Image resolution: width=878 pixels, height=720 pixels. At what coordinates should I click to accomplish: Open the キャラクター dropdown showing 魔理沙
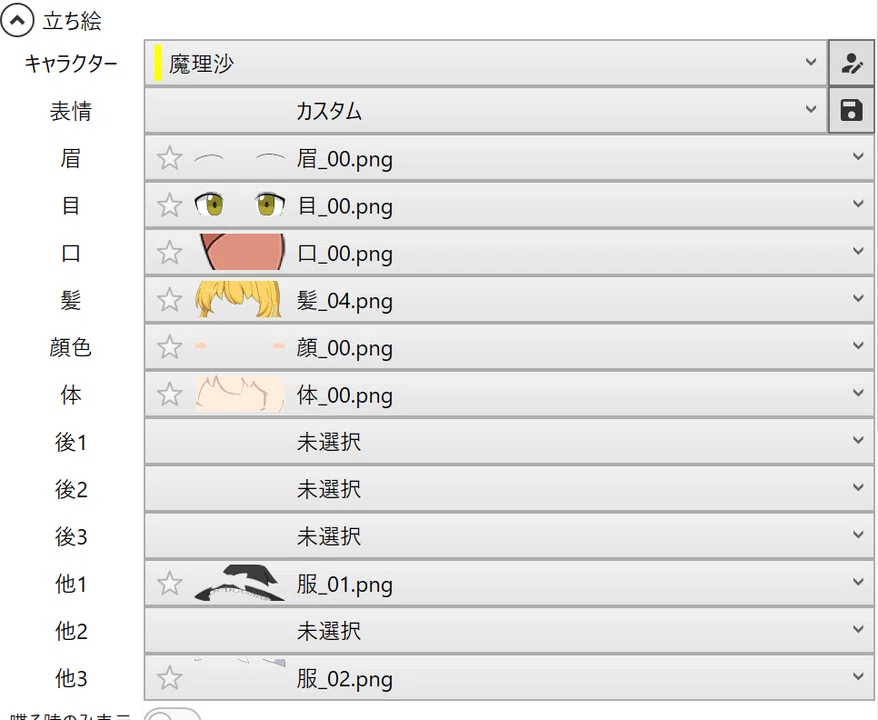click(485, 63)
